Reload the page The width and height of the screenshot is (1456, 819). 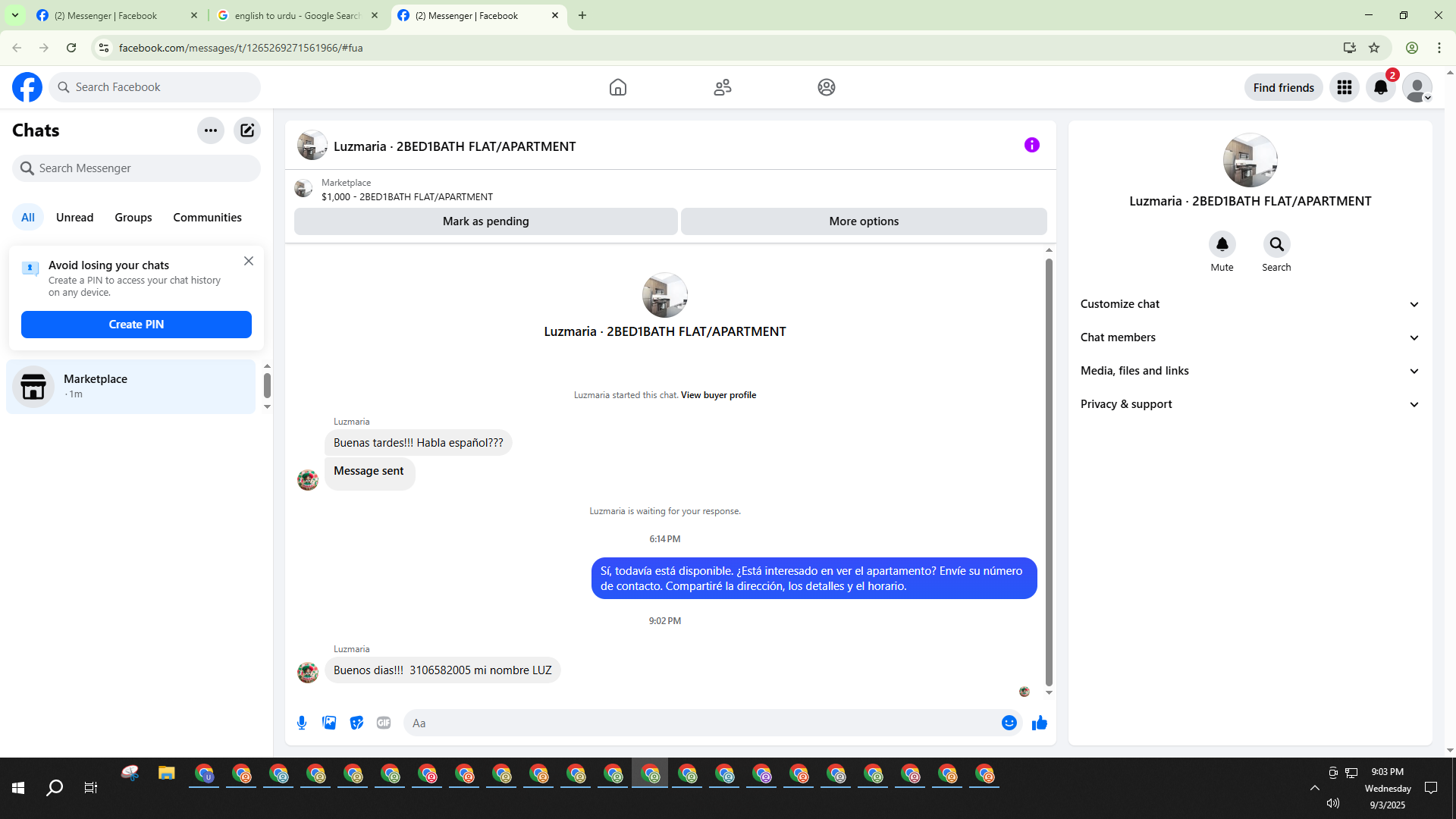tap(71, 48)
